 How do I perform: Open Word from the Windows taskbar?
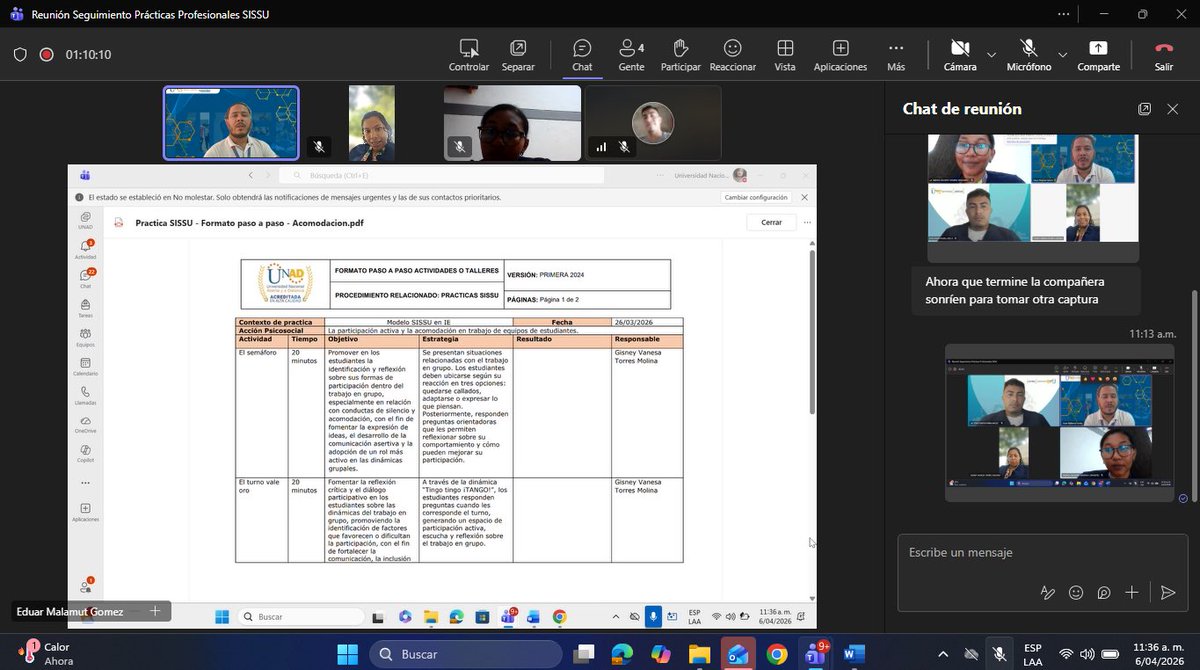click(x=854, y=655)
